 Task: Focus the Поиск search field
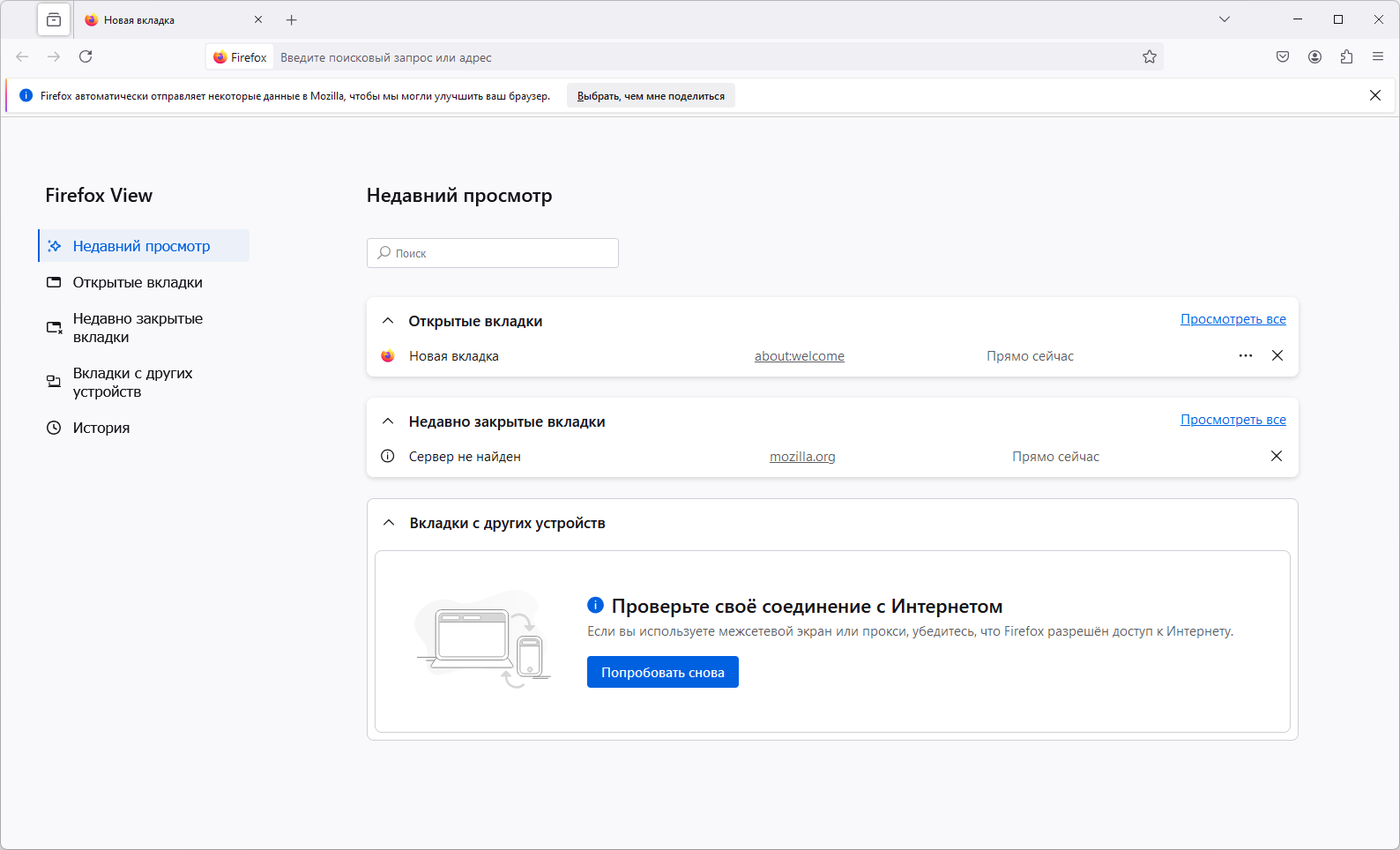(493, 253)
